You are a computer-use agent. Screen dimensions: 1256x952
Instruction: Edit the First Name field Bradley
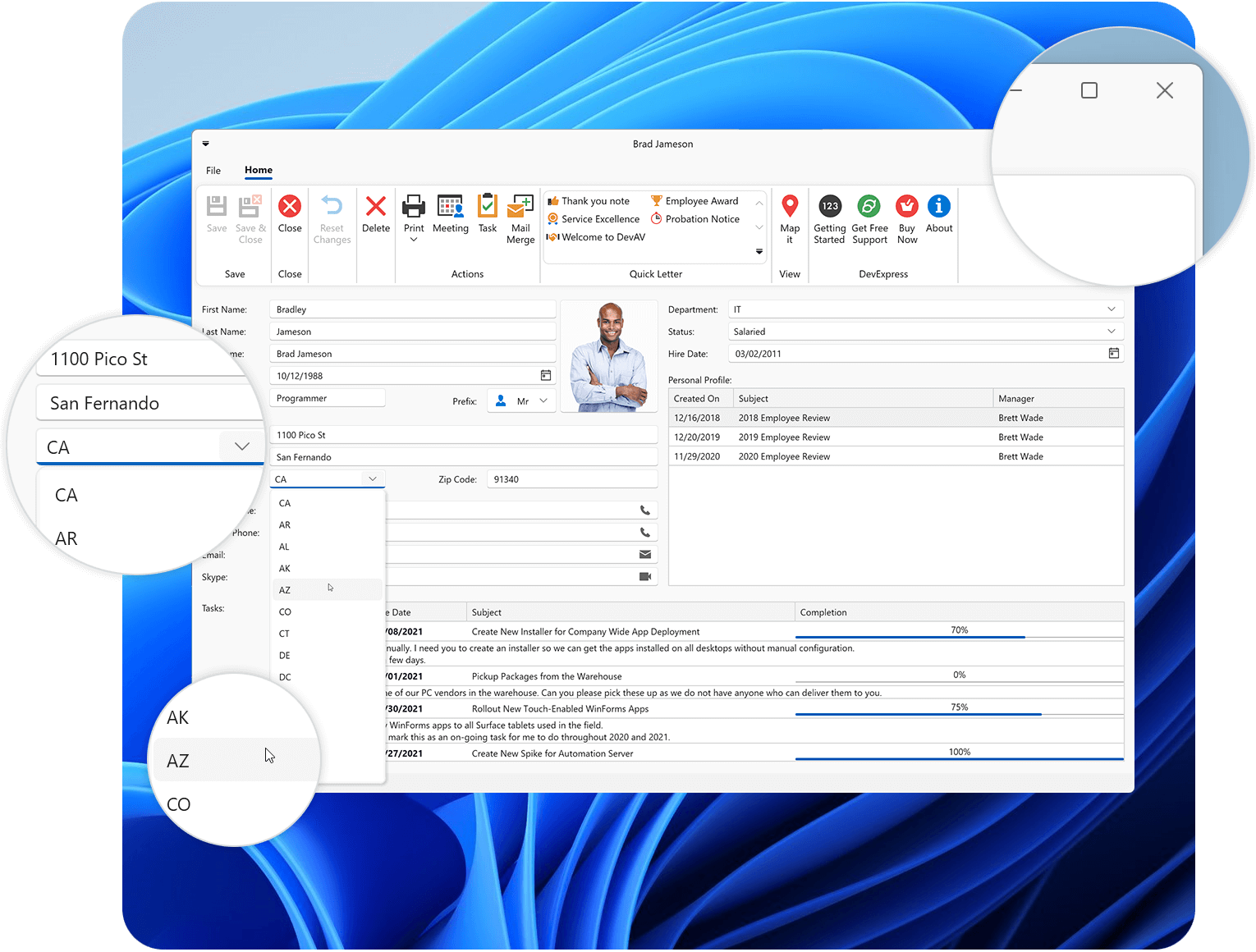(413, 309)
